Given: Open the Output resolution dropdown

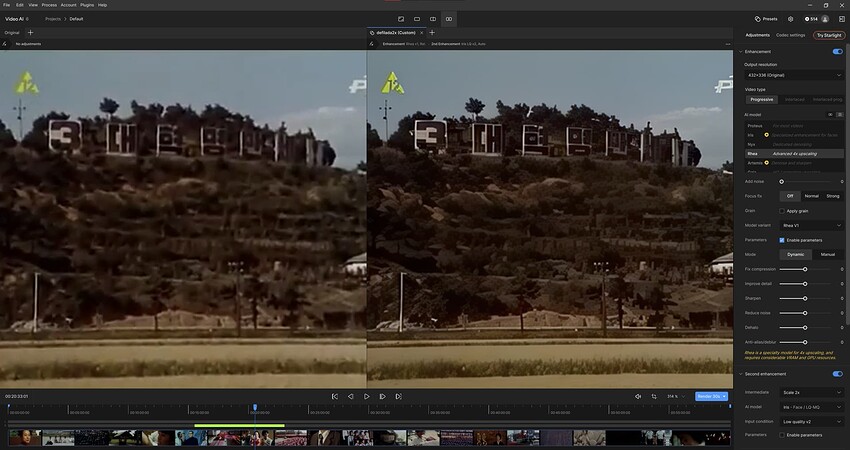Looking at the screenshot, I should pyautogui.click(x=794, y=75).
